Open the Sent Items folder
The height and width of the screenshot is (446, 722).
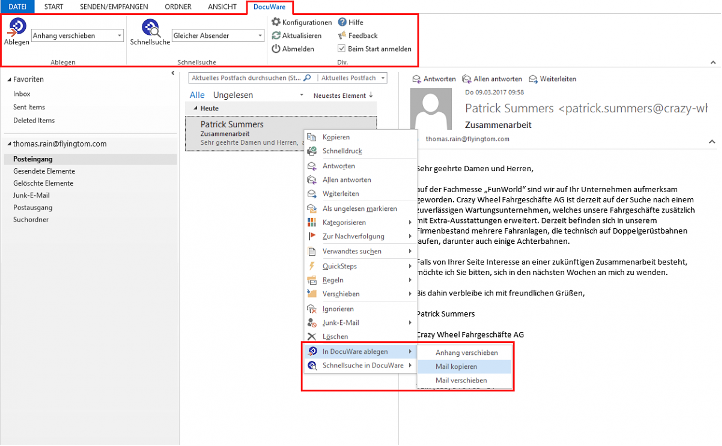point(28,104)
